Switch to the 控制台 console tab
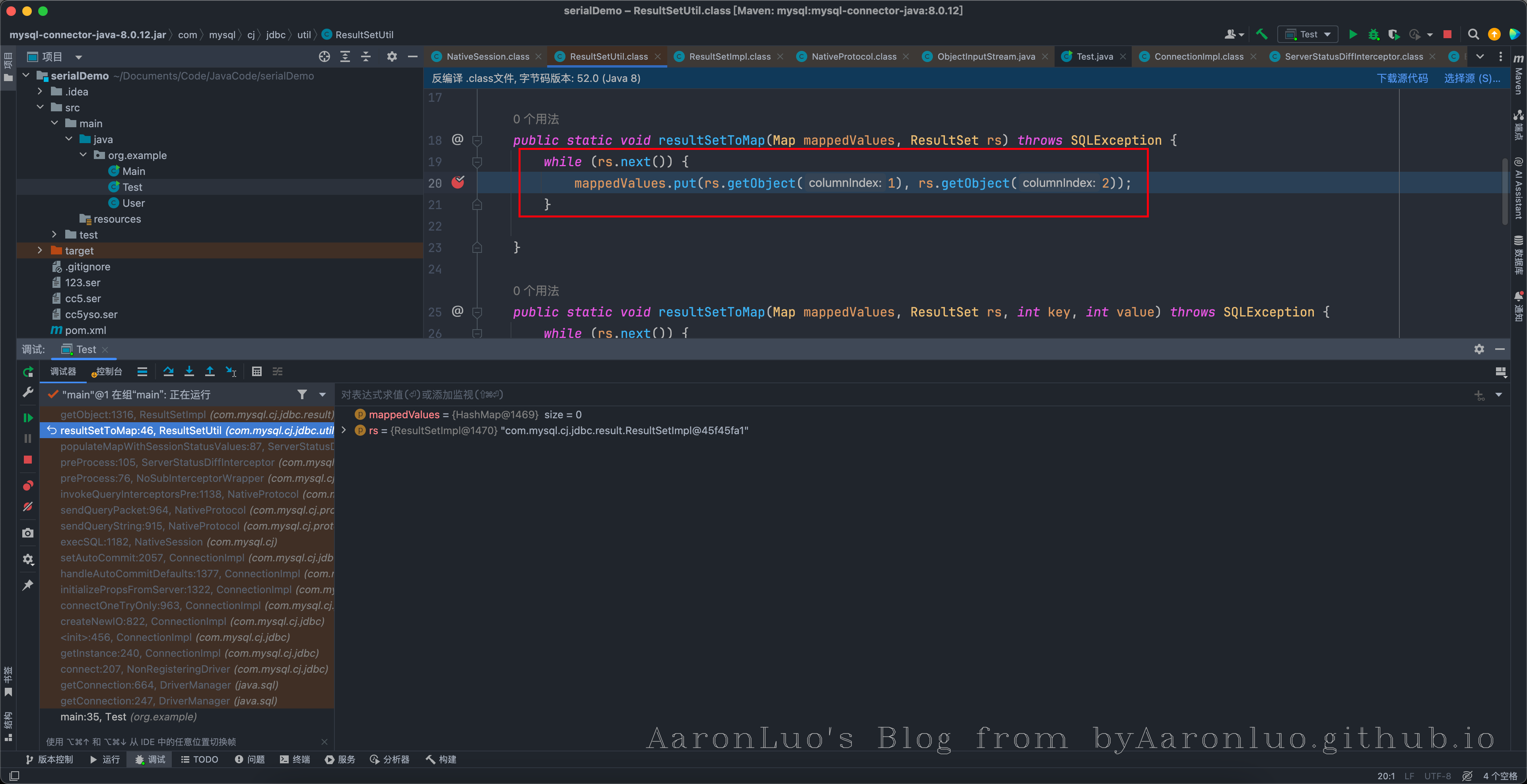The width and height of the screenshot is (1527, 784). point(108,372)
